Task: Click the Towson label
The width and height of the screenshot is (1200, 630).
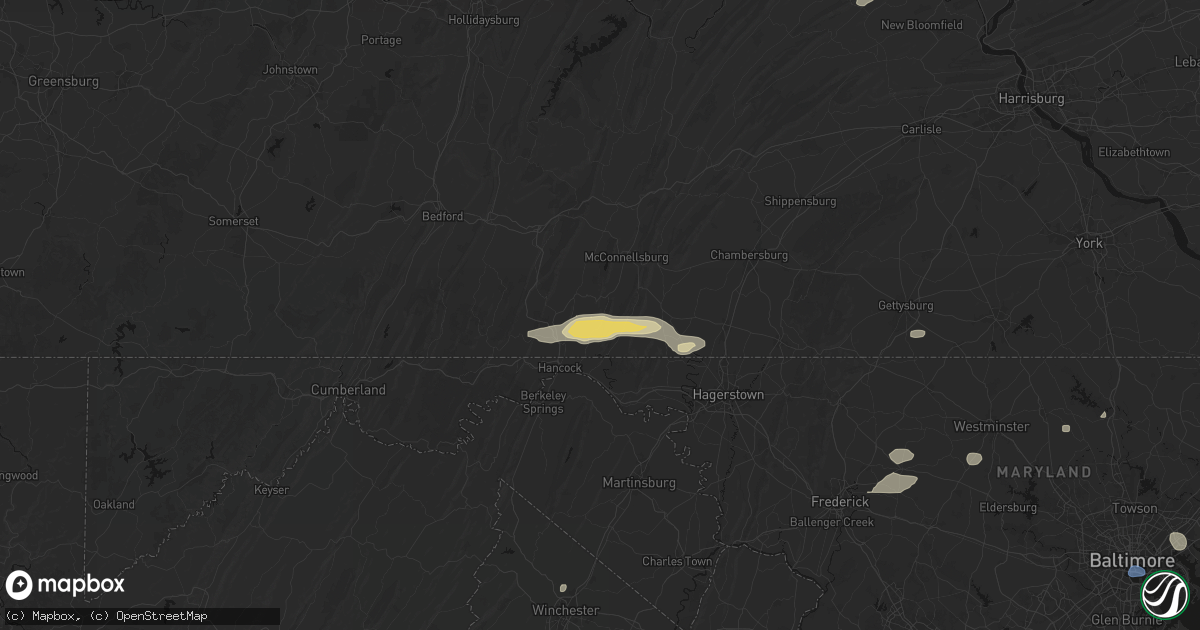Action: pos(1135,508)
